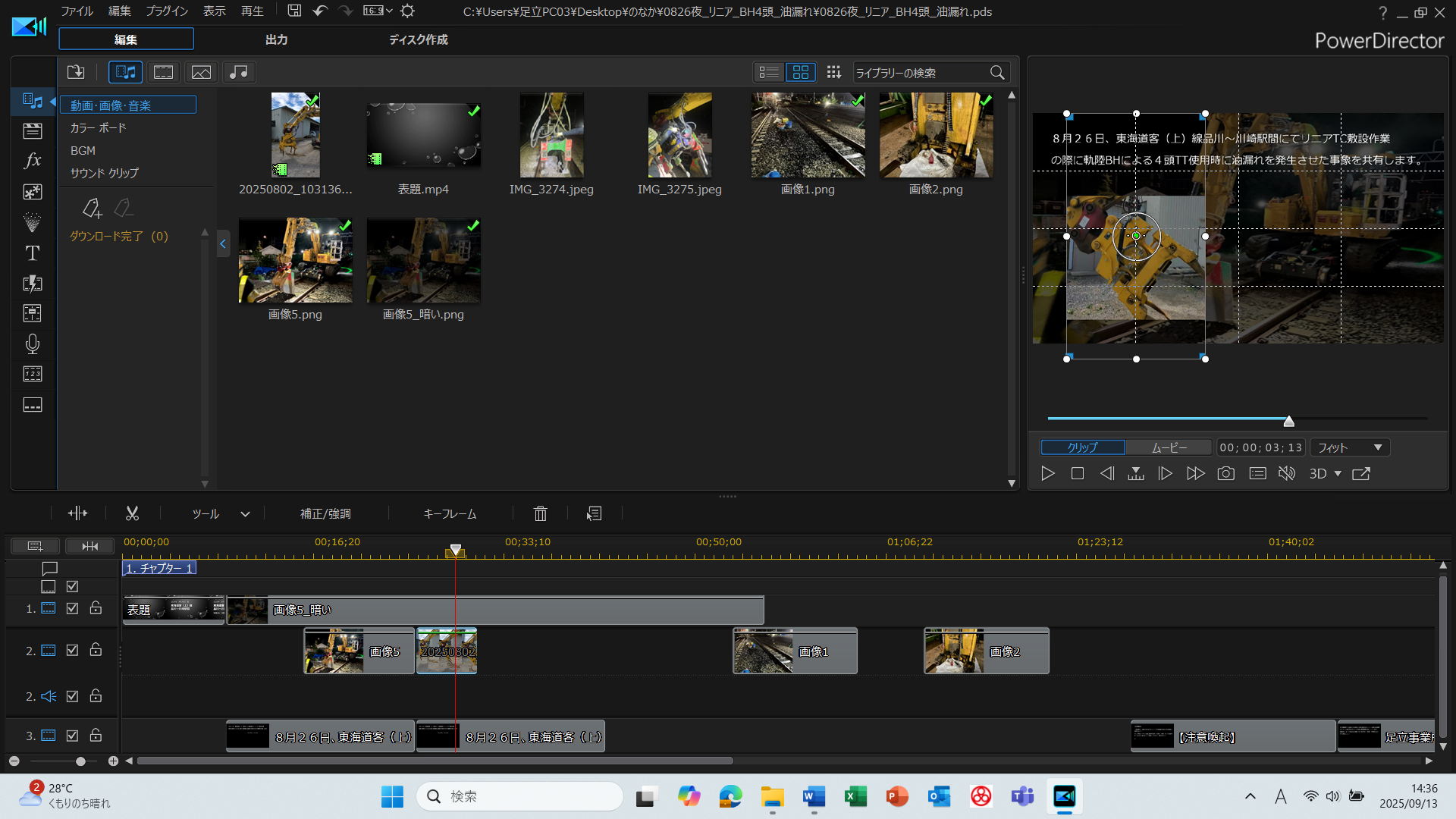Toggle track 3 video enable checkbox
The width and height of the screenshot is (1456, 819).
(72, 736)
